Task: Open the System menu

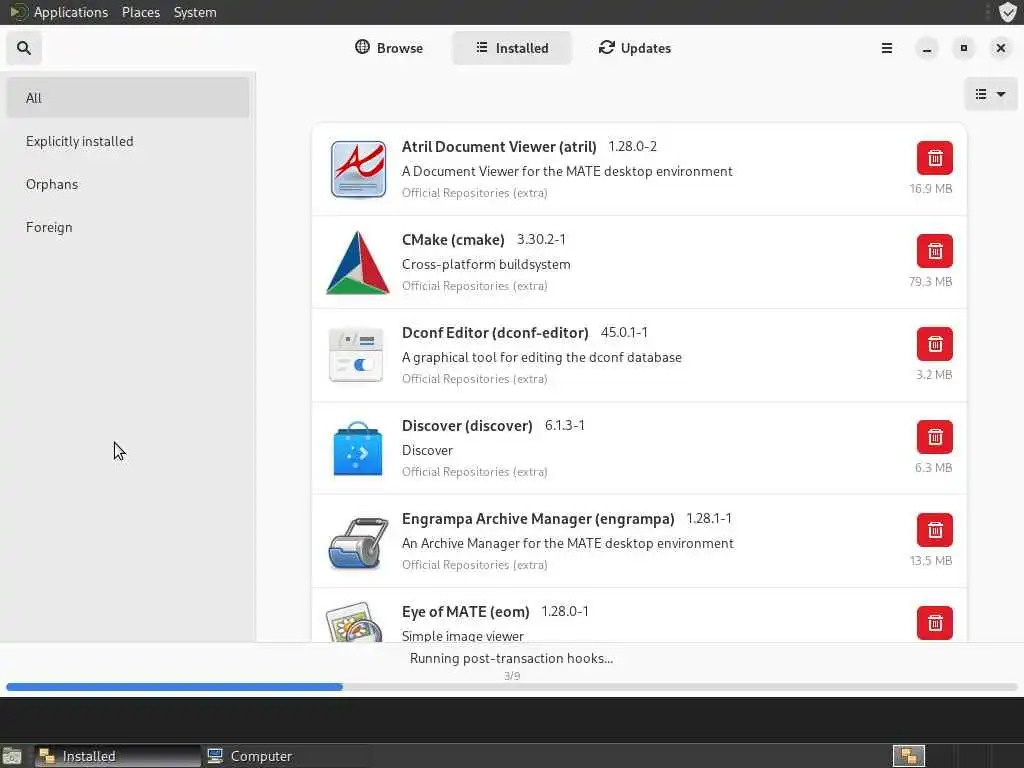Action: click(195, 12)
